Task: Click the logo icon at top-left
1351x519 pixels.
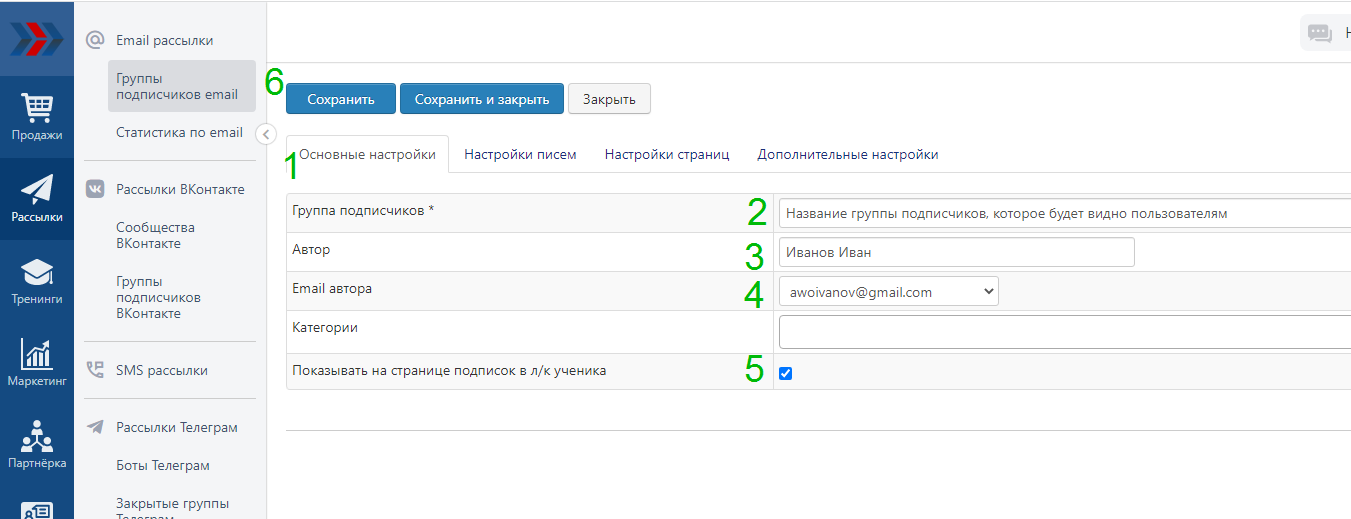Action: point(37,40)
